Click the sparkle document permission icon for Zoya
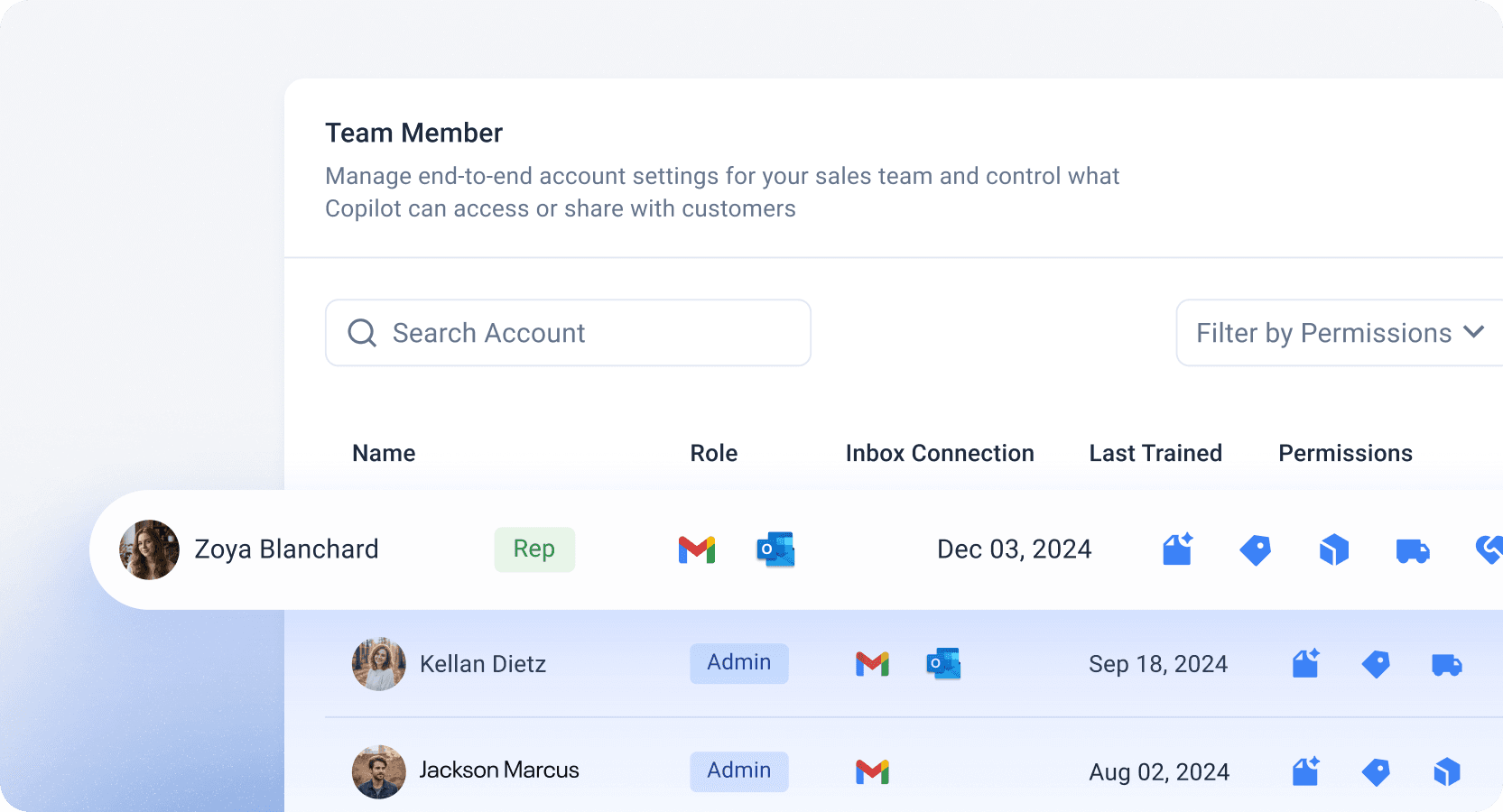Image resolution: width=1503 pixels, height=812 pixels. click(1177, 549)
